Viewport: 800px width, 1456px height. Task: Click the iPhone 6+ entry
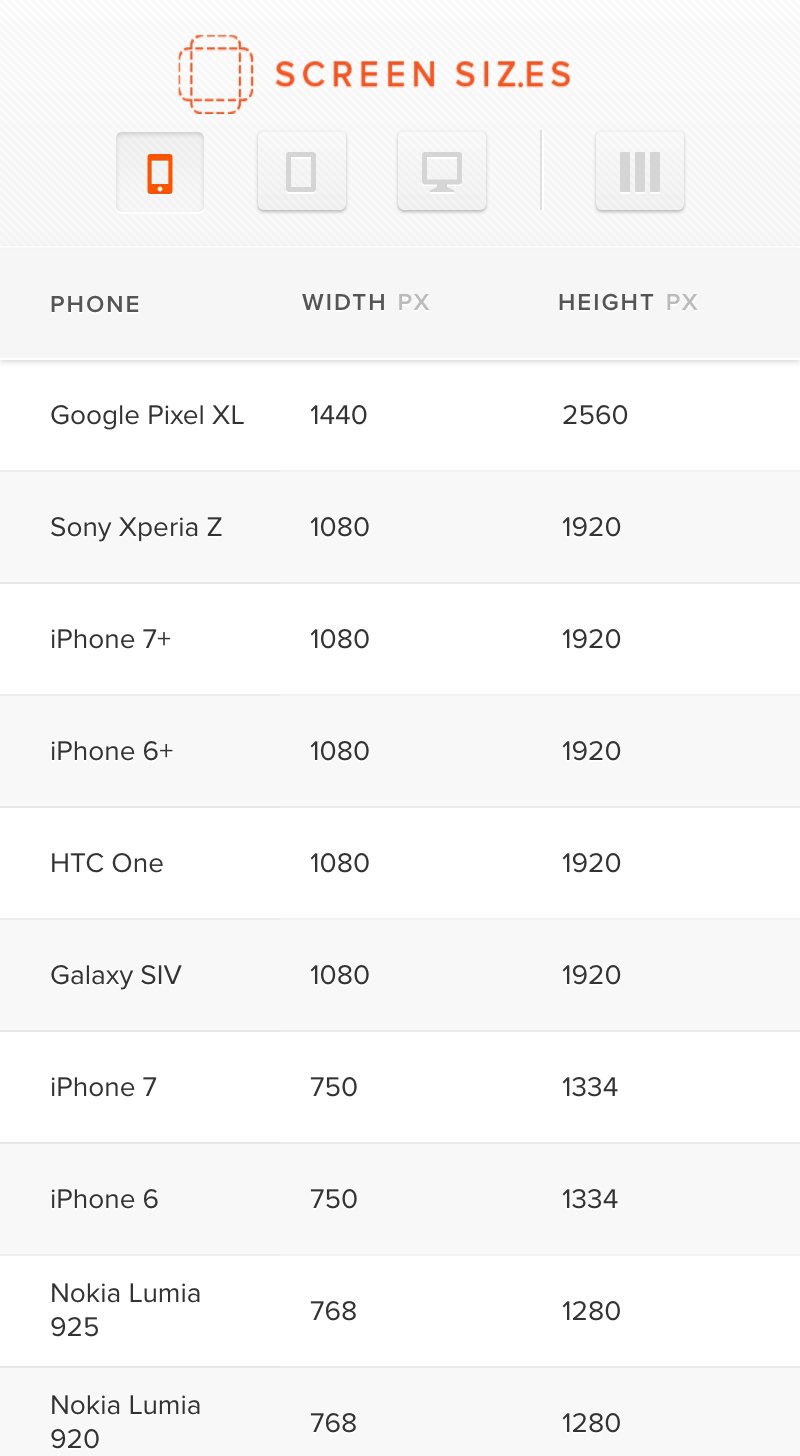coord(112,751)
